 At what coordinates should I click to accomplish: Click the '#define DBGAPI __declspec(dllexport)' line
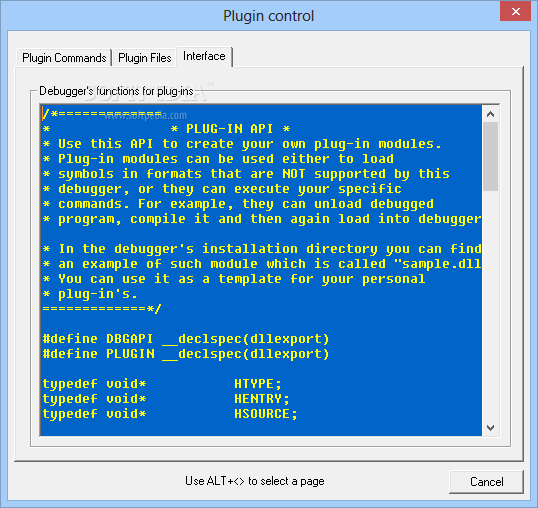(x=186, y=339)
